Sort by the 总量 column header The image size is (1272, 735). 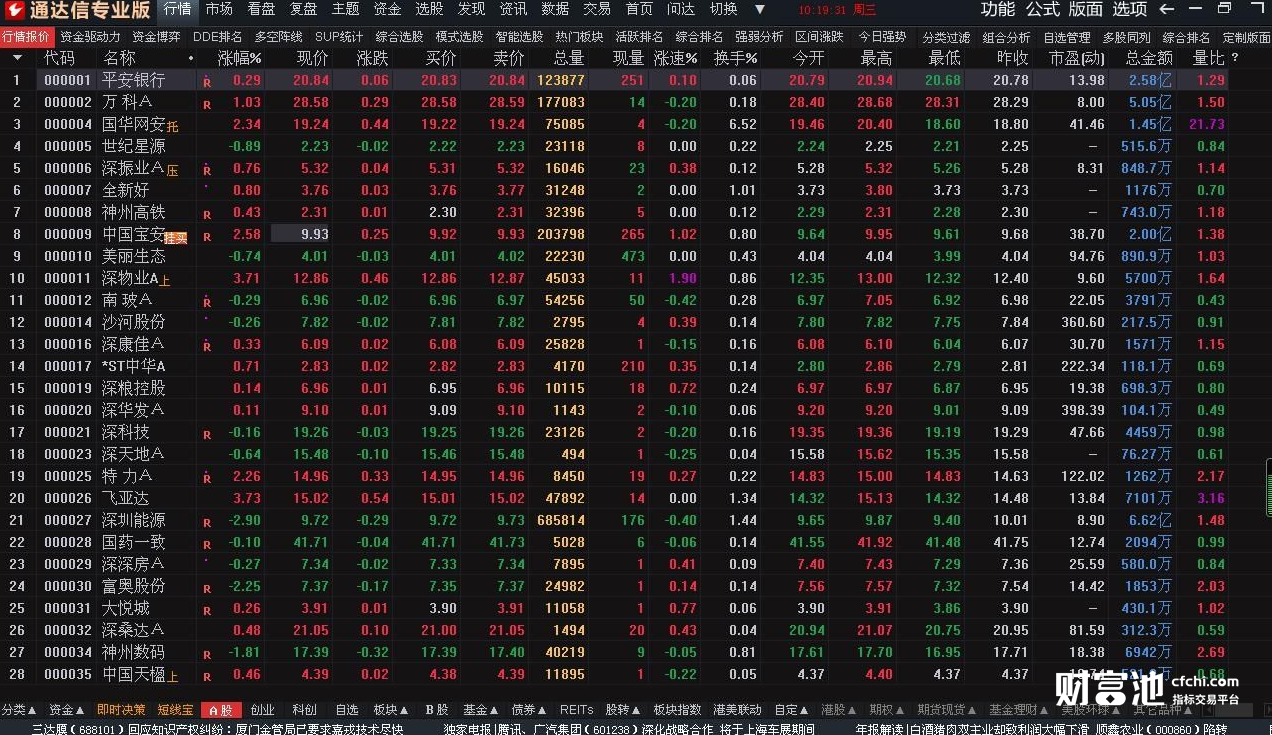point(569,58)
